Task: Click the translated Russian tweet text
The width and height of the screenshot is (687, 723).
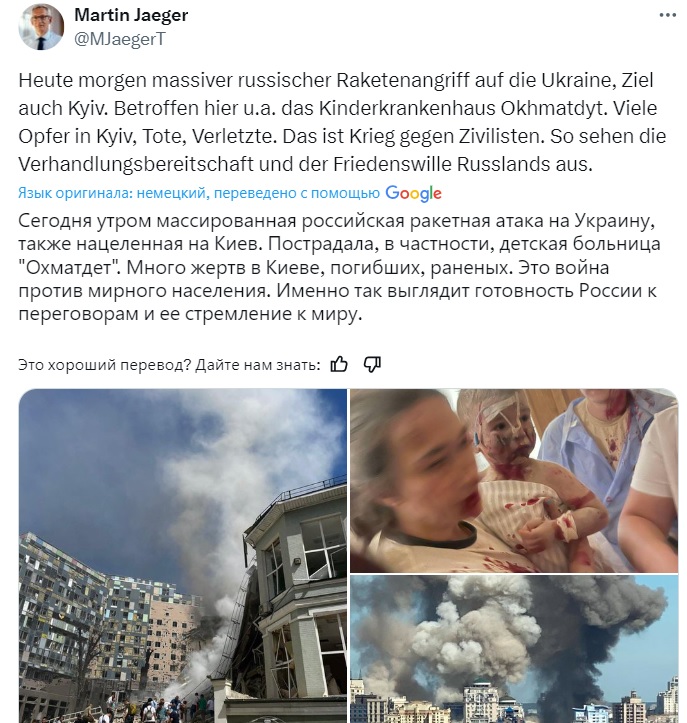Action: 339,267
